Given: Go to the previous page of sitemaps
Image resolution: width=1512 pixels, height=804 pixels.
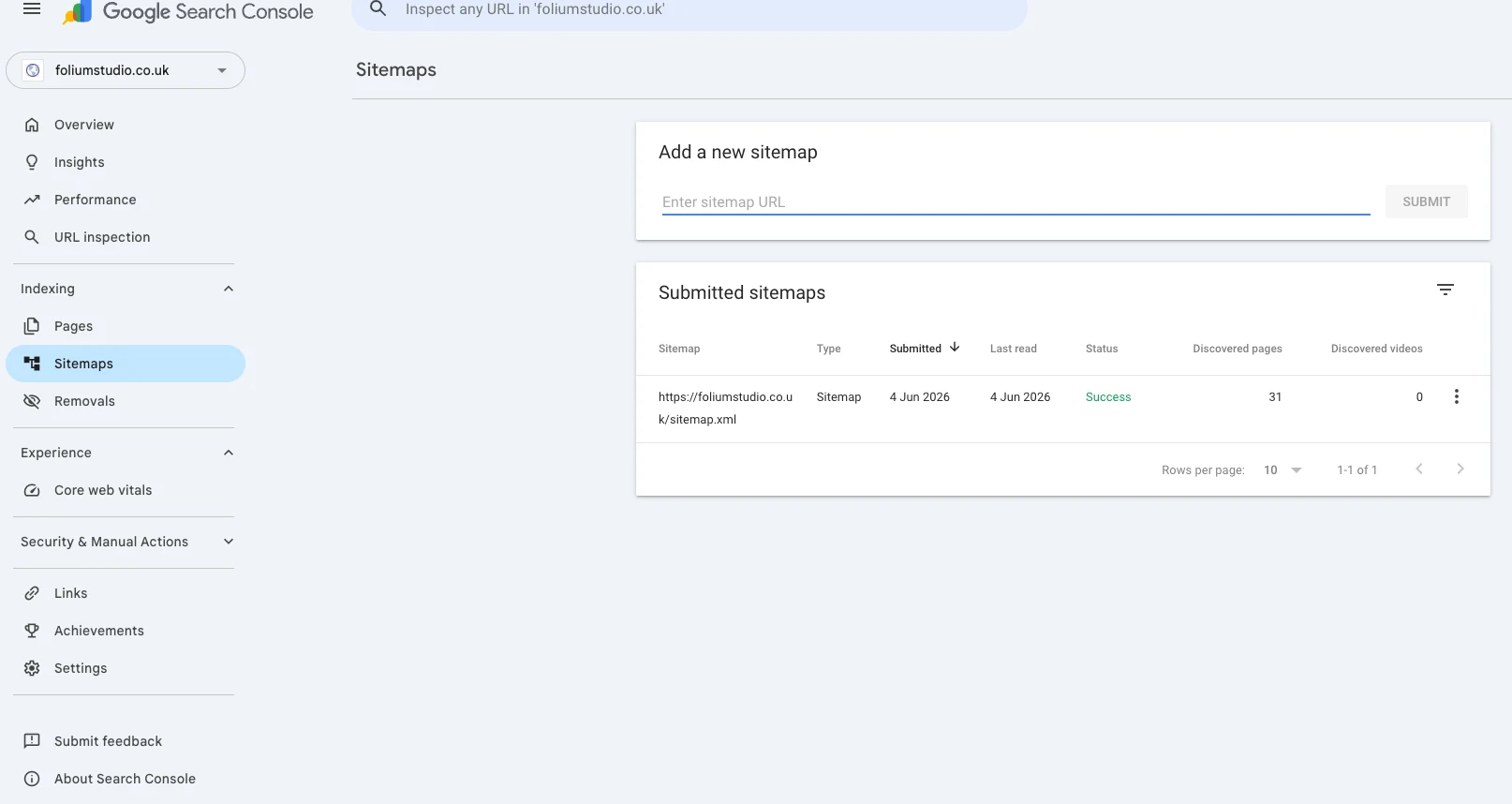Looking at the screenshot, I should (x=1419, y=469).
